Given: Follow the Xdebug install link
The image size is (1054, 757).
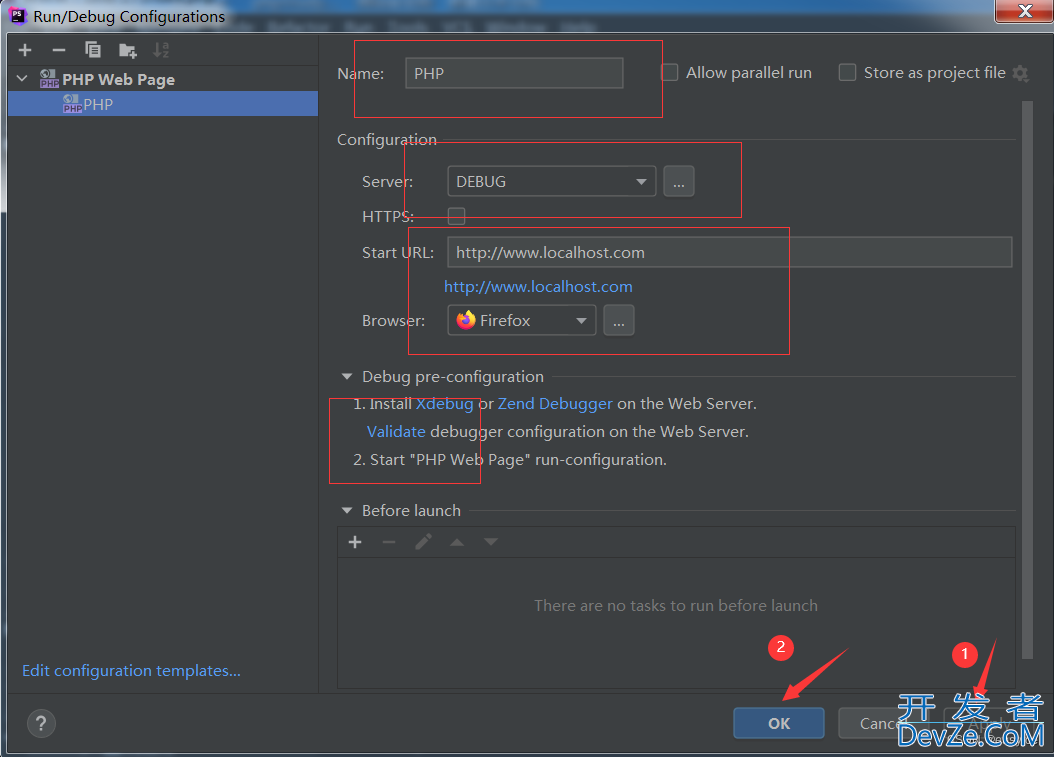Looking at the screenshot, I should click(444, 403).
